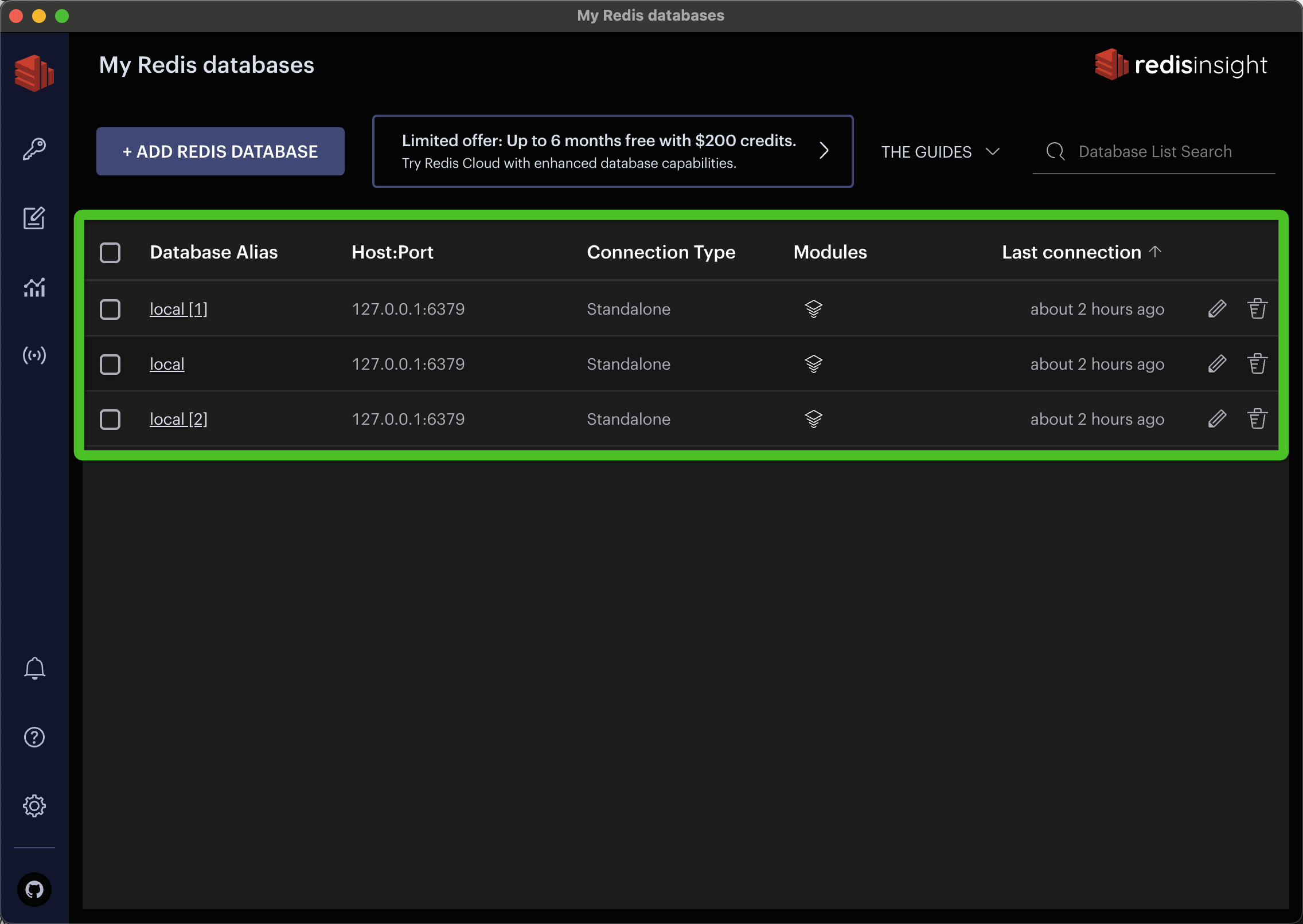
Task: Click the edit pencil for local [1]
Action: (x=1217, y=309)
